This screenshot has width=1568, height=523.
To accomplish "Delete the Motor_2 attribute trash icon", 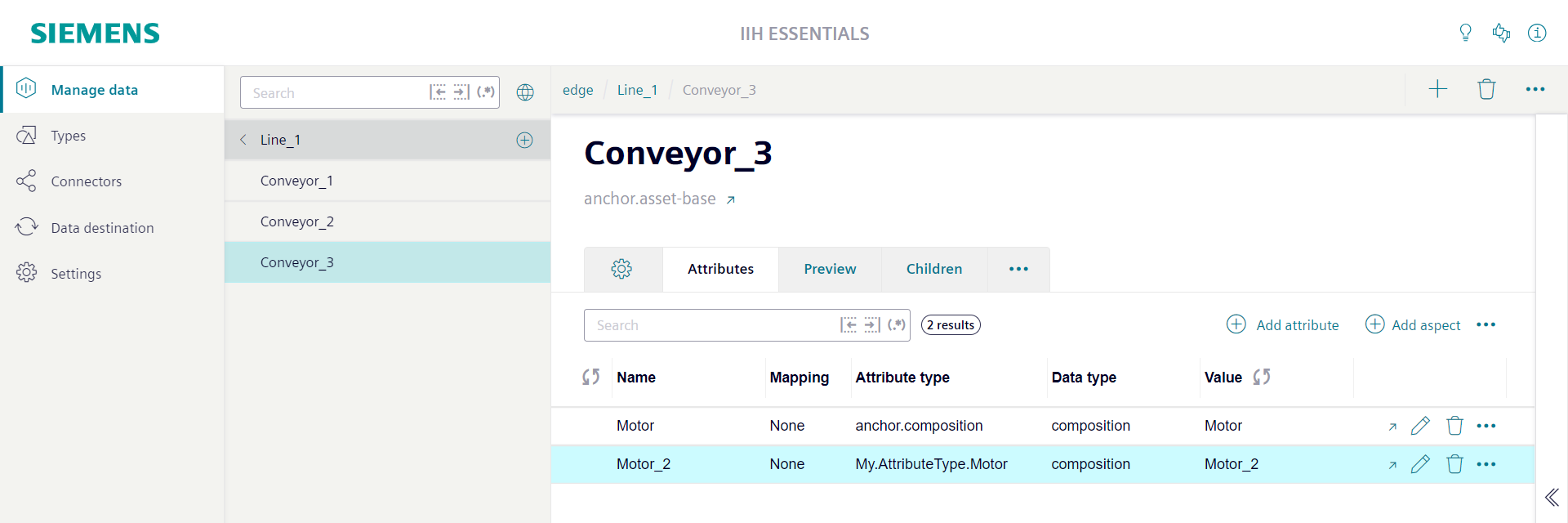I will click(1454, 464).
